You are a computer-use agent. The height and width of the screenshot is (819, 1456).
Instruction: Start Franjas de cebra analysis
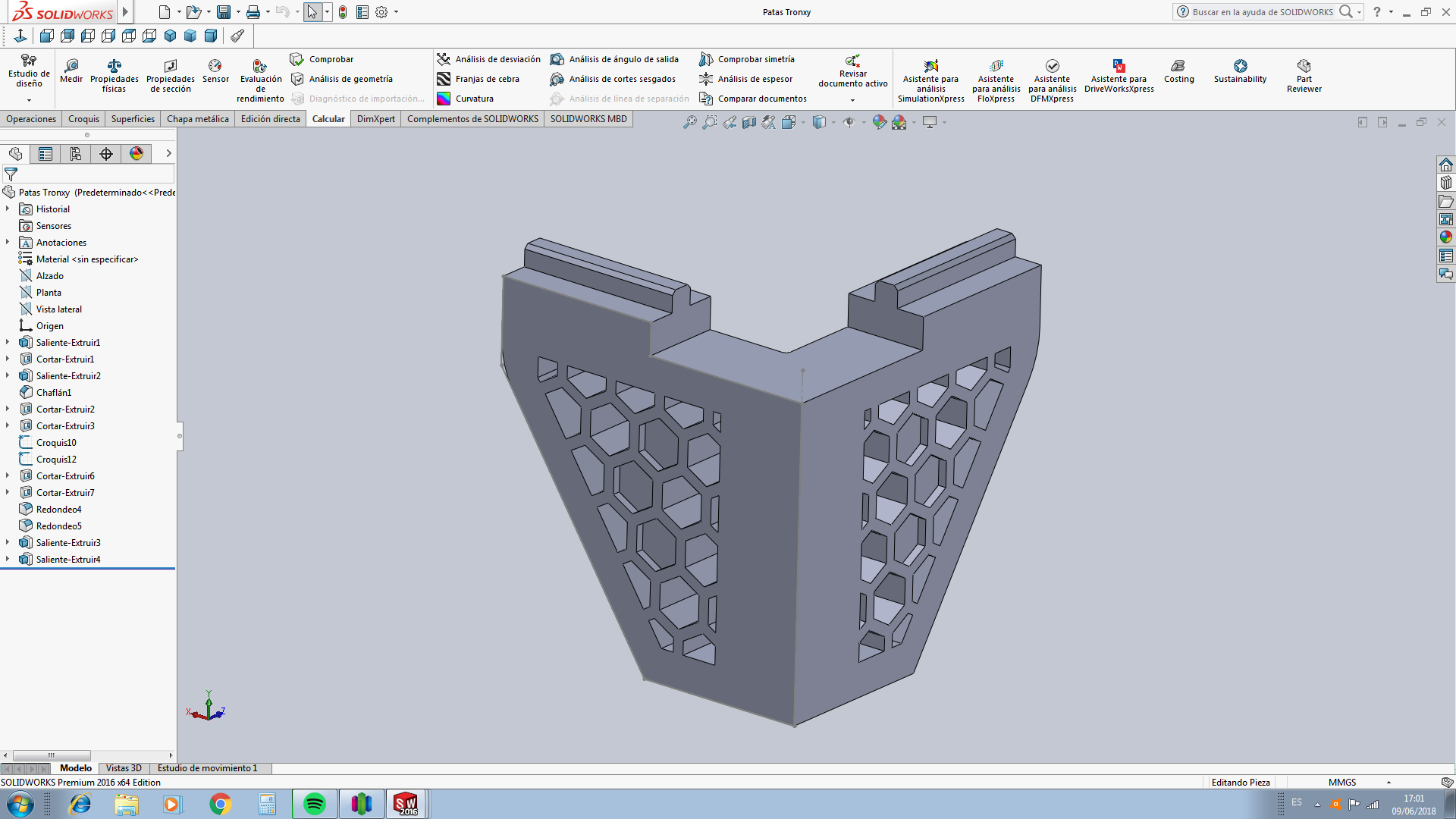[x=479, y=79]
